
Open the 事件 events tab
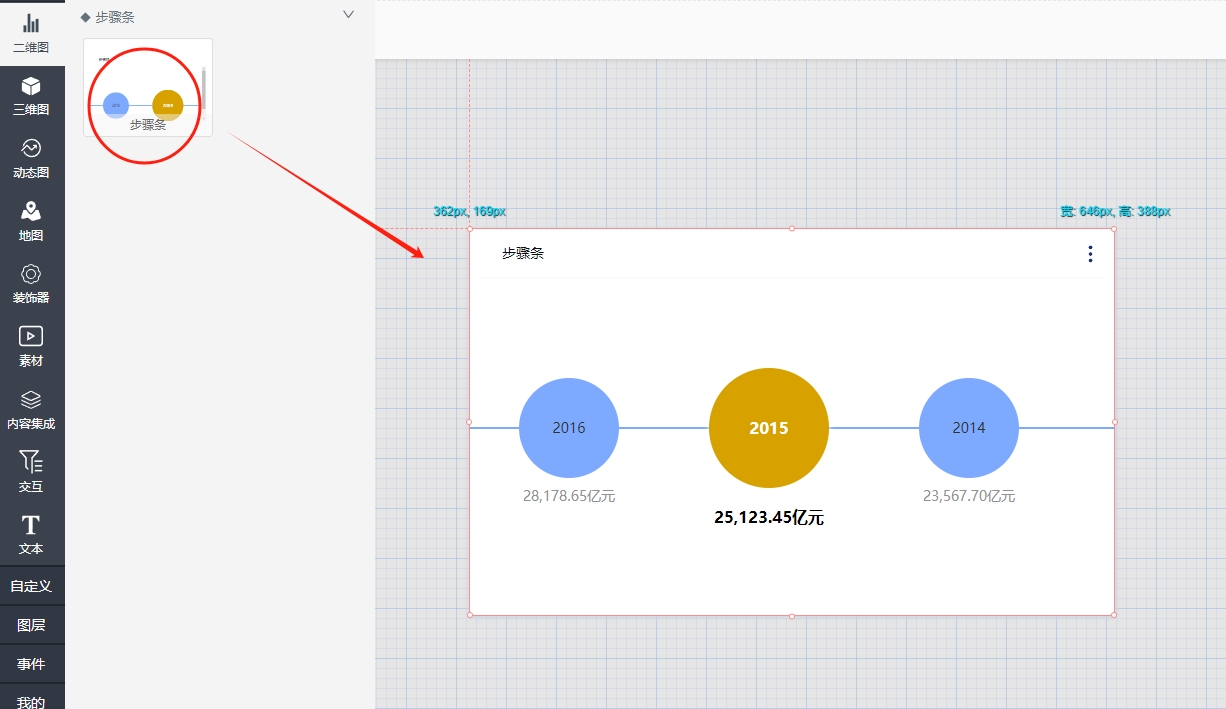(31, 664)
